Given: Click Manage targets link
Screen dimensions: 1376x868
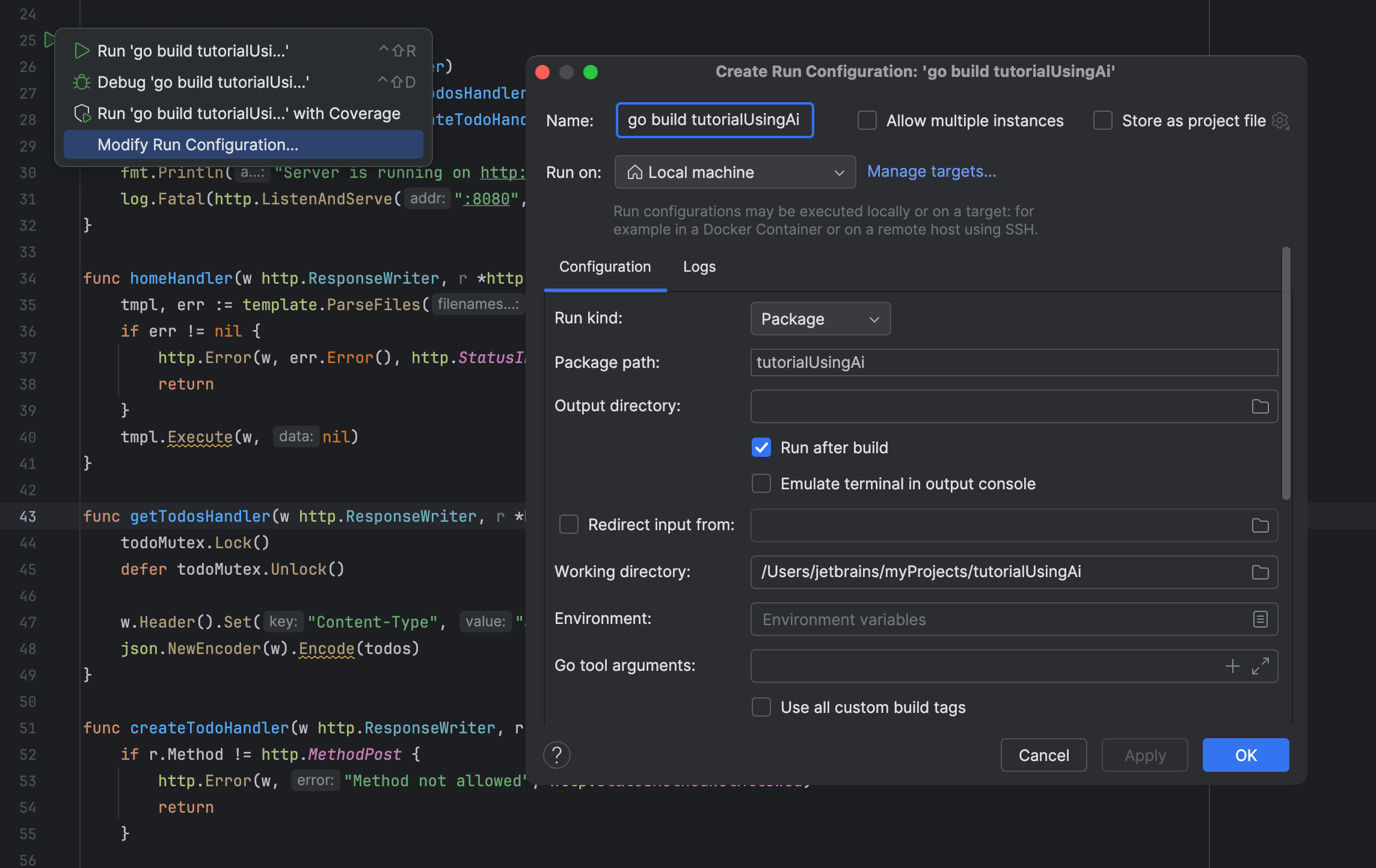Looking at the screenshot, I should (x=931, y=172).
